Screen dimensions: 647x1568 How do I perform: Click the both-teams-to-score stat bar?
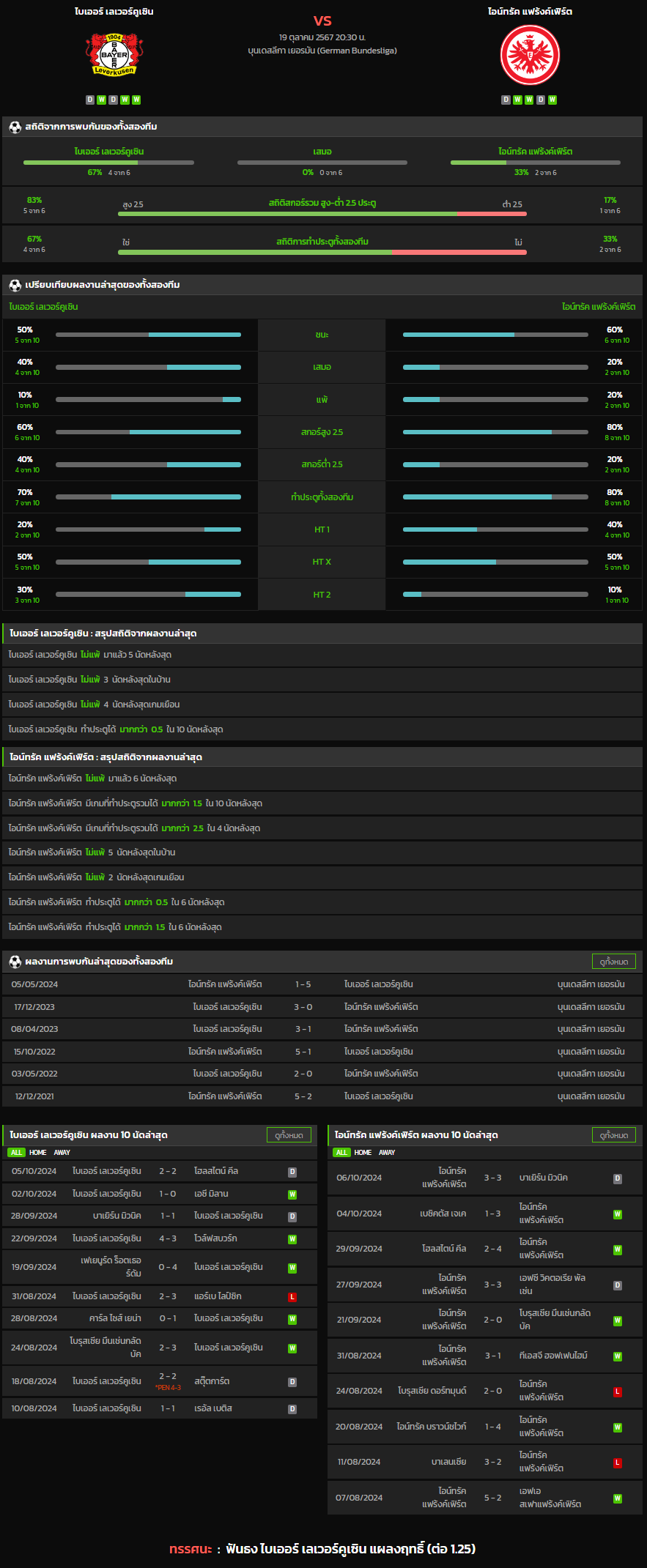click(322, 252)
